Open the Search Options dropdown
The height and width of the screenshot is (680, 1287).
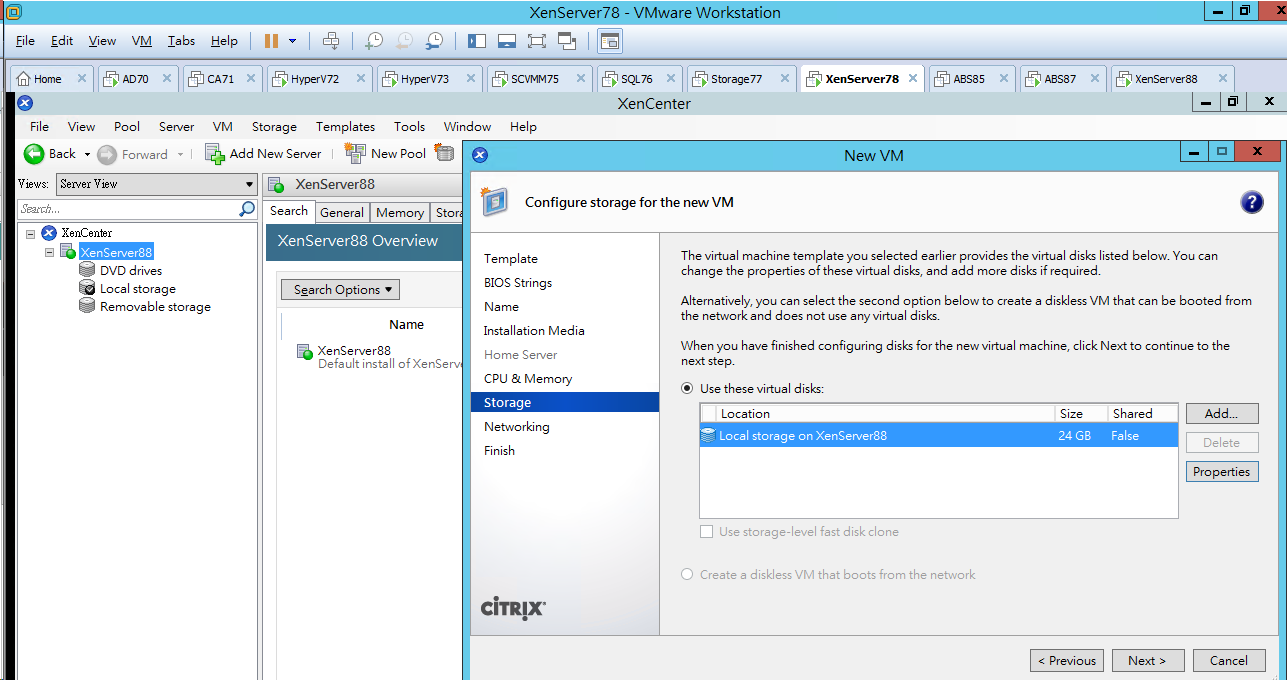340,290
